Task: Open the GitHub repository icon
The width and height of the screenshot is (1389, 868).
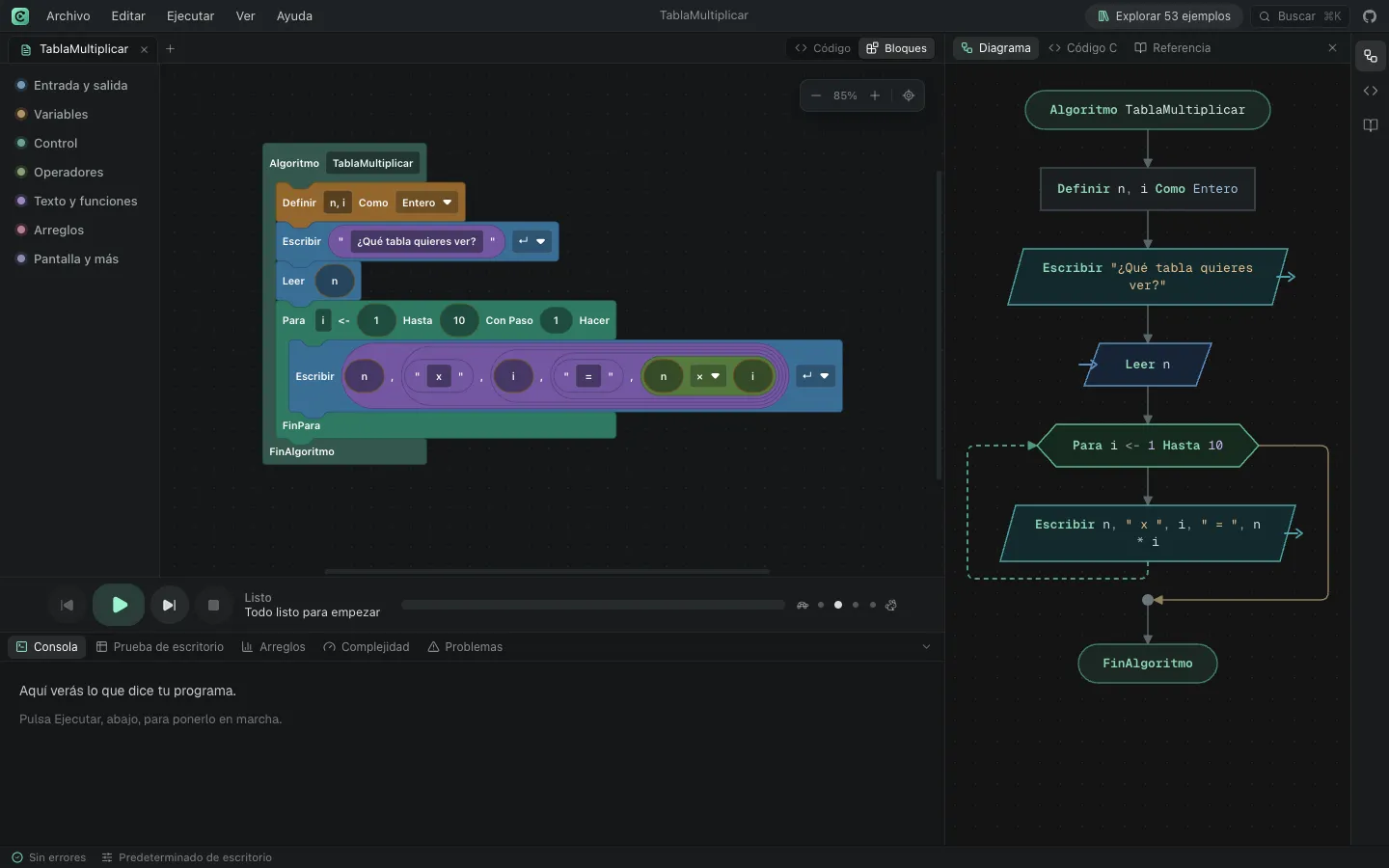Action: 1370,16
